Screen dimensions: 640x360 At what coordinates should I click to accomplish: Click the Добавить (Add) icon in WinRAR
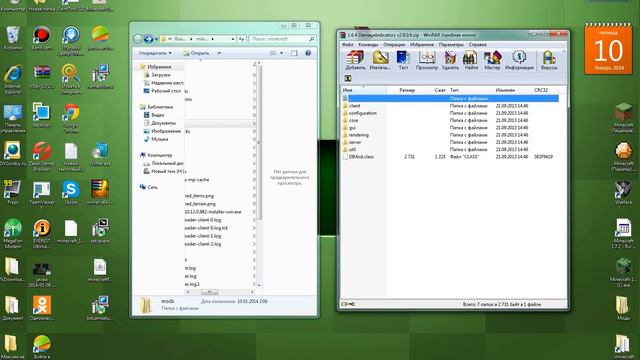(x=355, y=60)
